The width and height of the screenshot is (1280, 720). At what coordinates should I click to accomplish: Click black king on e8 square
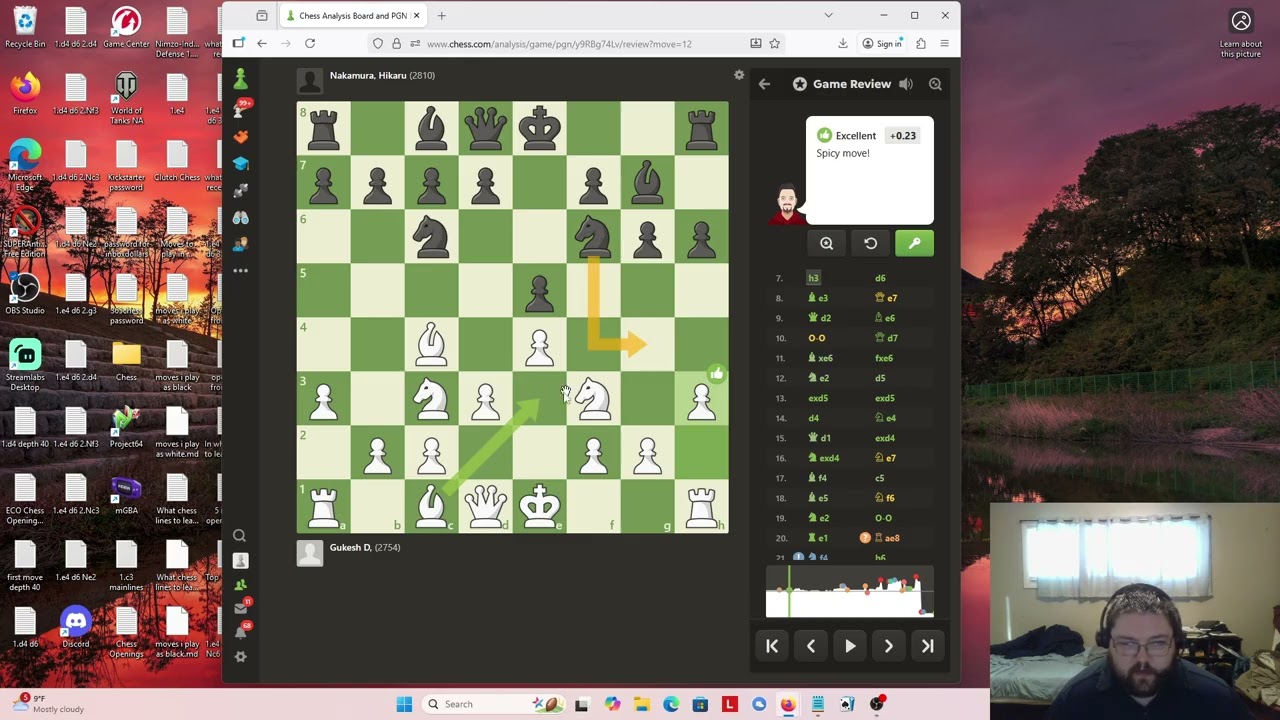(x=539, y=129)
